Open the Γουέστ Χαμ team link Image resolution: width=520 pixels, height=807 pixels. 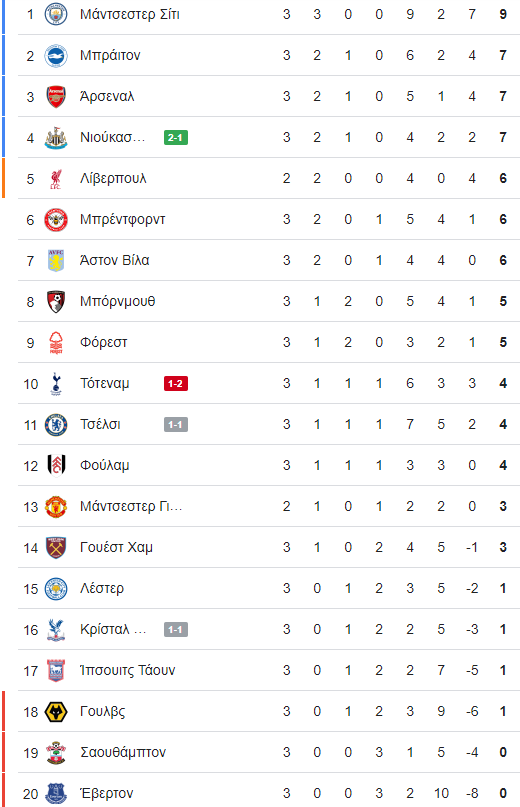pos(116,548)
